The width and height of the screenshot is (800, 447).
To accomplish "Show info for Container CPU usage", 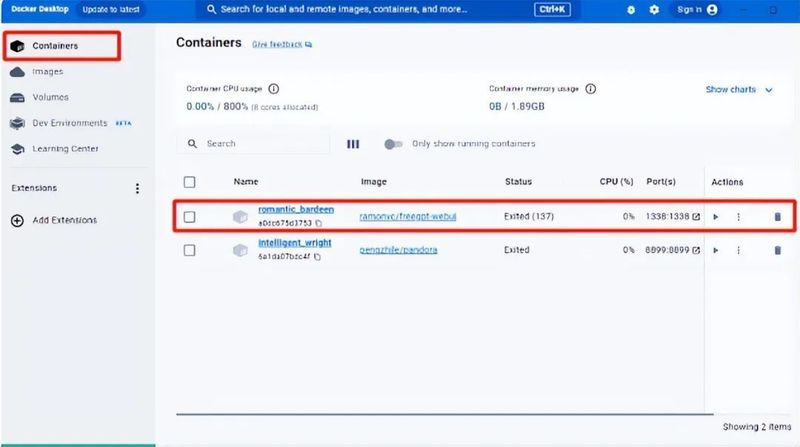I will tap(273, 89).
